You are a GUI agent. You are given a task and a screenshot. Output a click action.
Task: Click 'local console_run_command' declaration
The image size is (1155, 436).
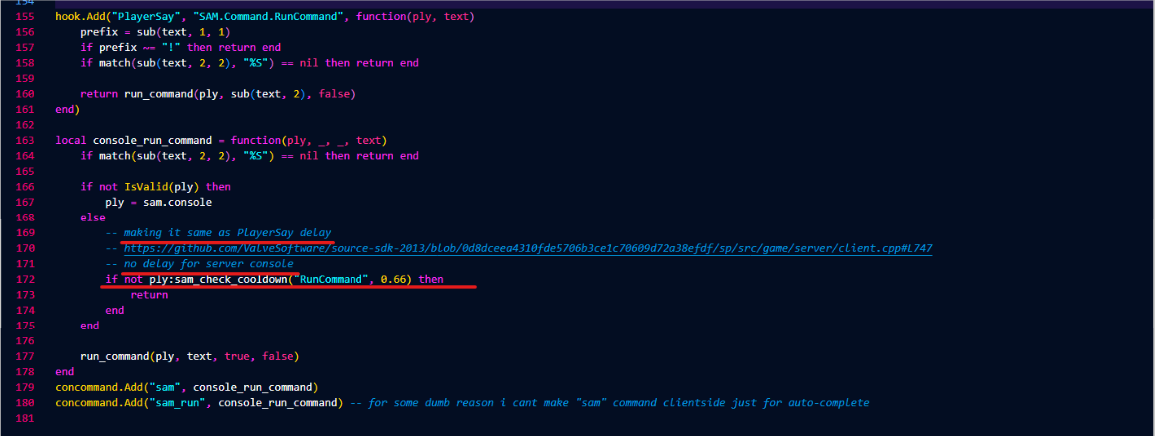click(134, 140)
